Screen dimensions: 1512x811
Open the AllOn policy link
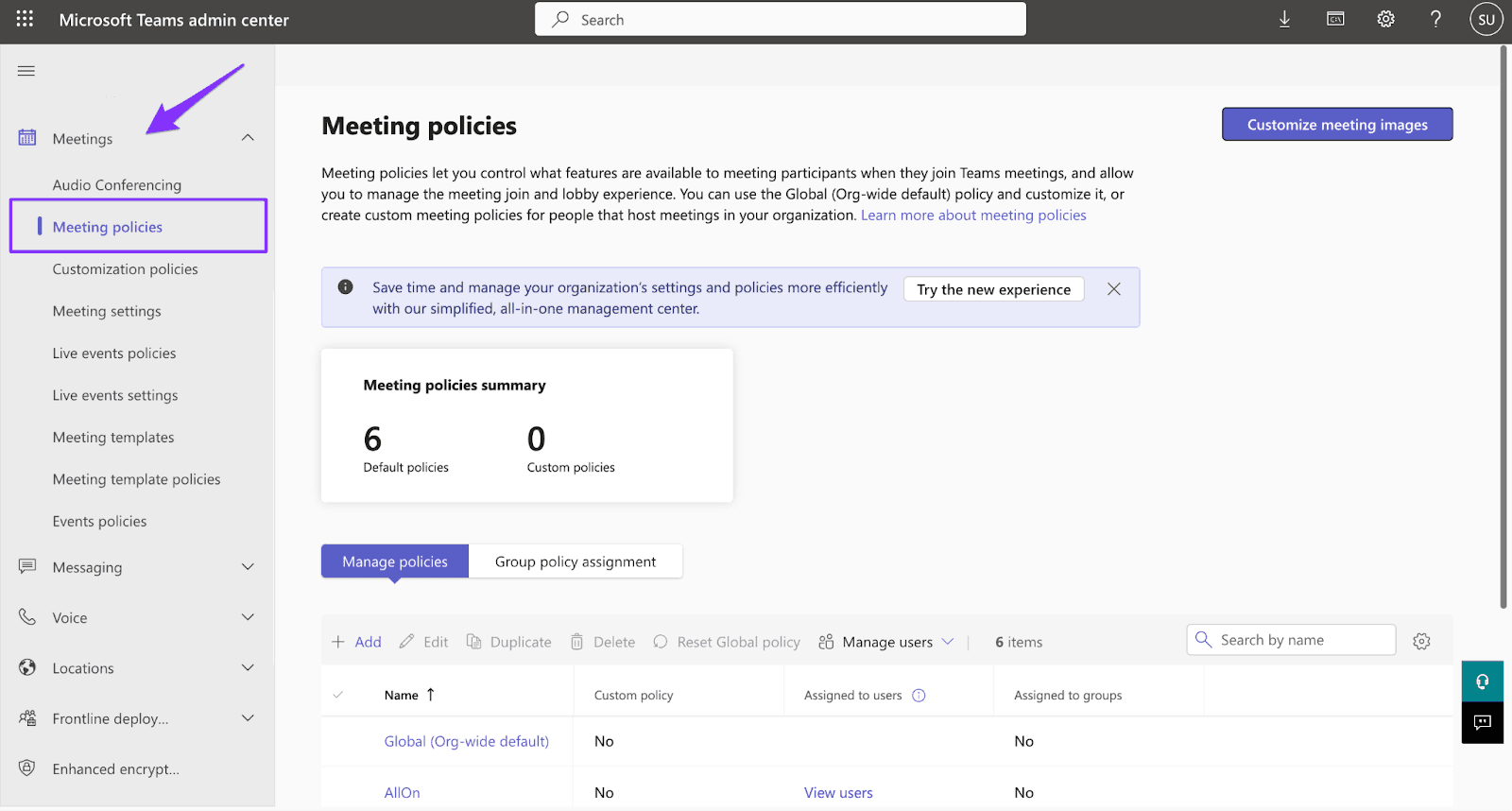tap(403, 793)
